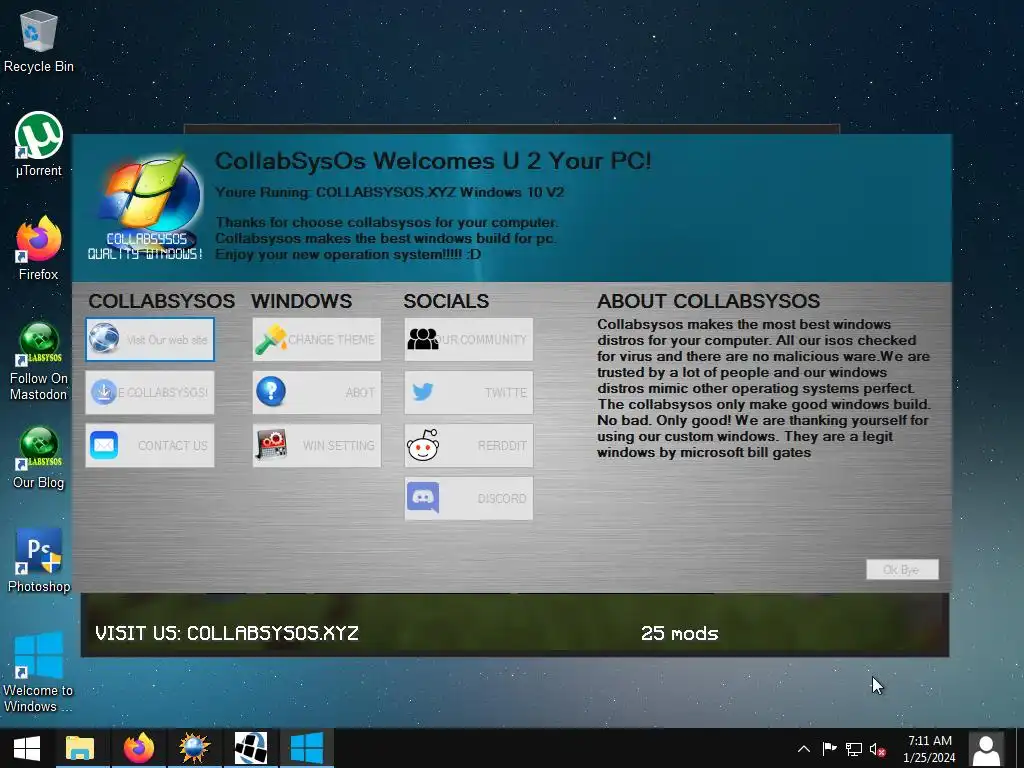Click the SOCIALS column heading
The width and height of the screenshot is (1024, 768).
click(446, 301)
